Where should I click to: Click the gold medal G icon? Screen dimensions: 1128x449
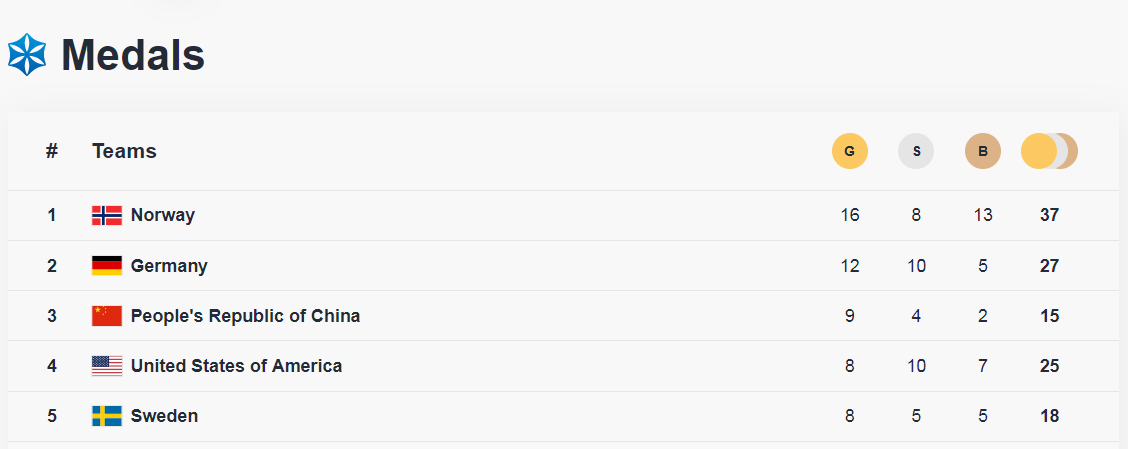click(849, 151)
